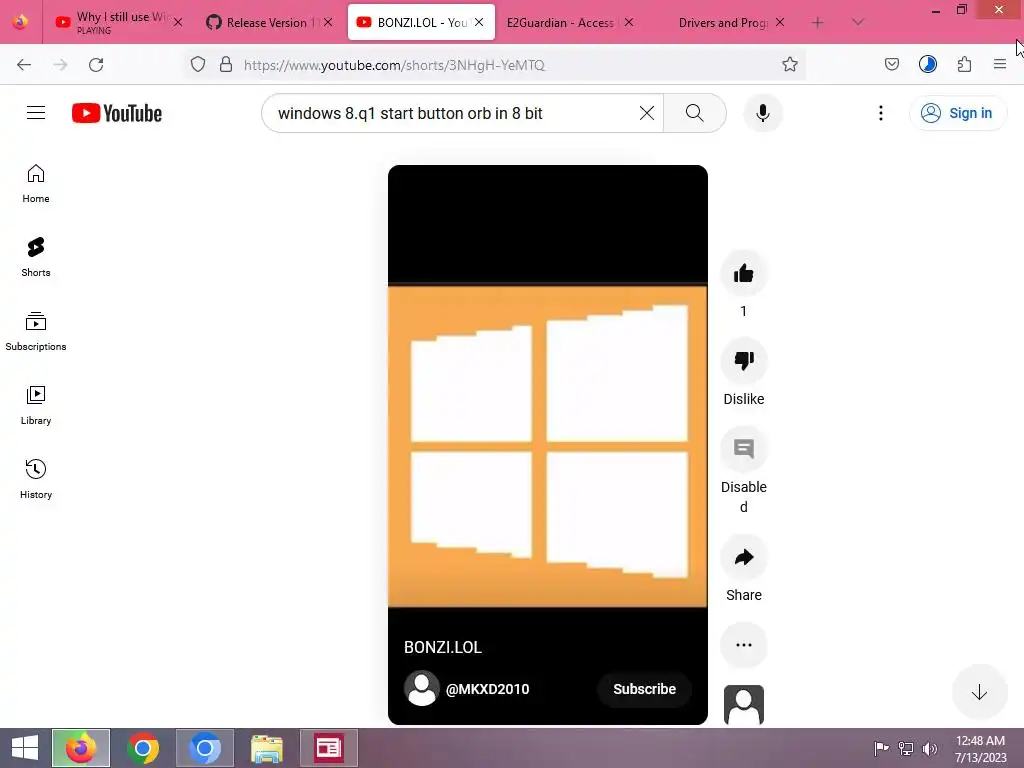Share this short
Screen dimensions: 1024x768
(743, 557)
